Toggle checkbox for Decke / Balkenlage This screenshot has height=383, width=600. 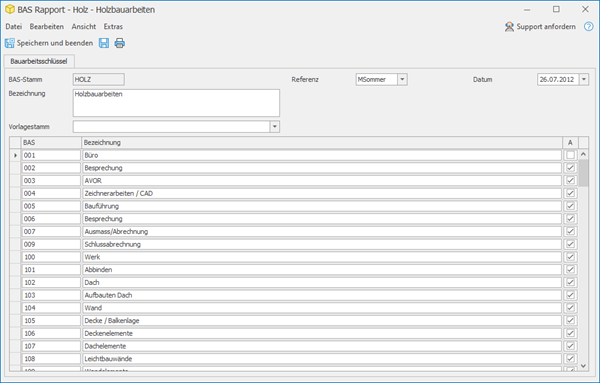click(x=571, y=321)
